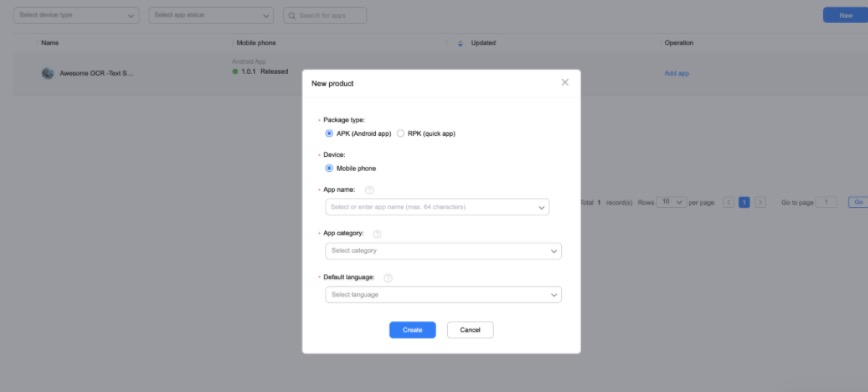
Task: Click the Cancel button
Action: (470, 330)
